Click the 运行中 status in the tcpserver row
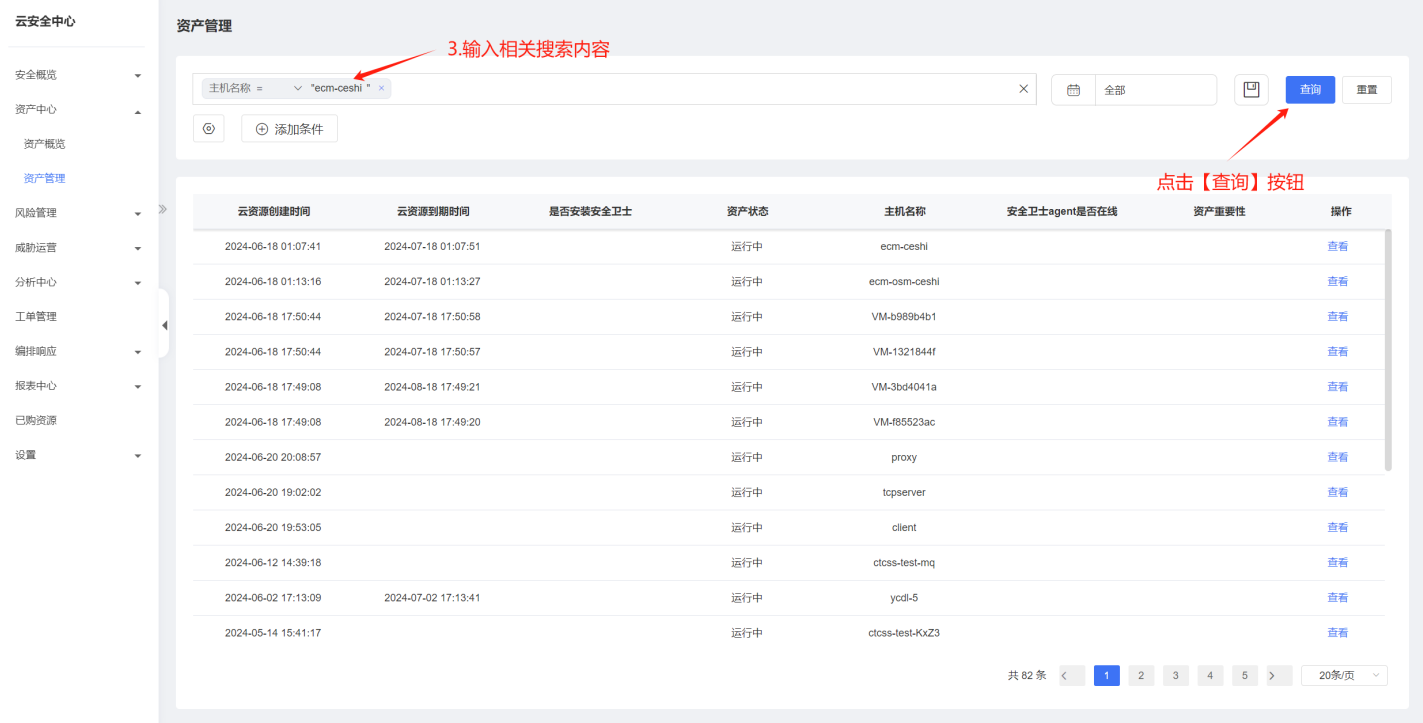The height and width of the screenshot is (723, 1423). click(747, 492)
